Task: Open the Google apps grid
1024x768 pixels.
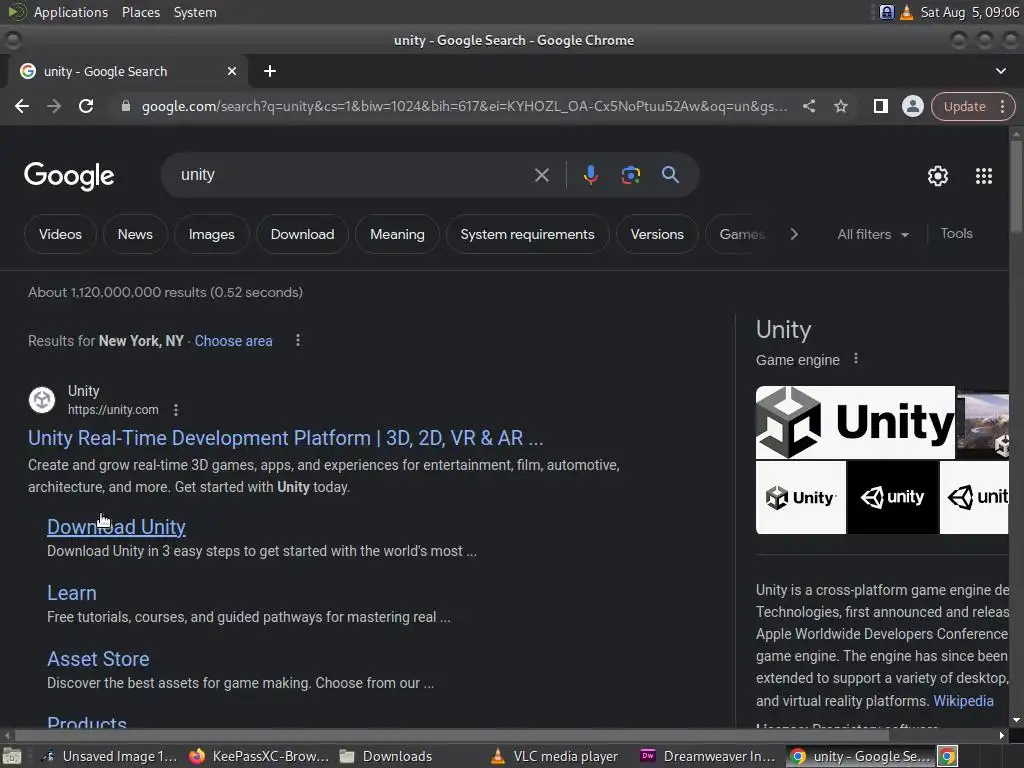Action: [x=984, y=176]
